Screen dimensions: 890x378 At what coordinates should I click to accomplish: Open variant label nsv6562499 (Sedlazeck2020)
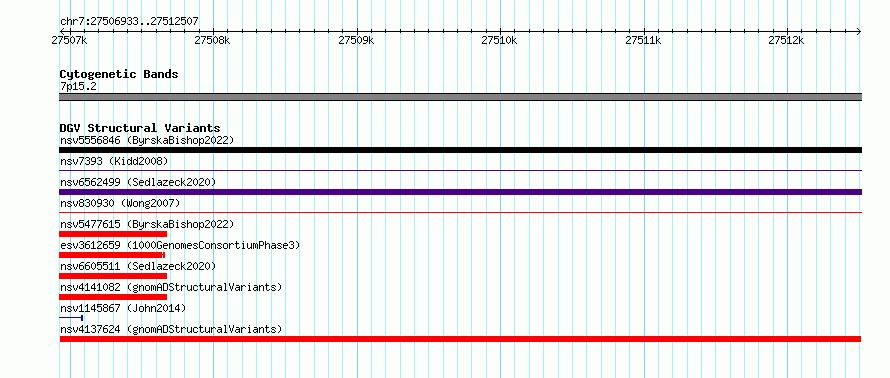pos(138,182)
